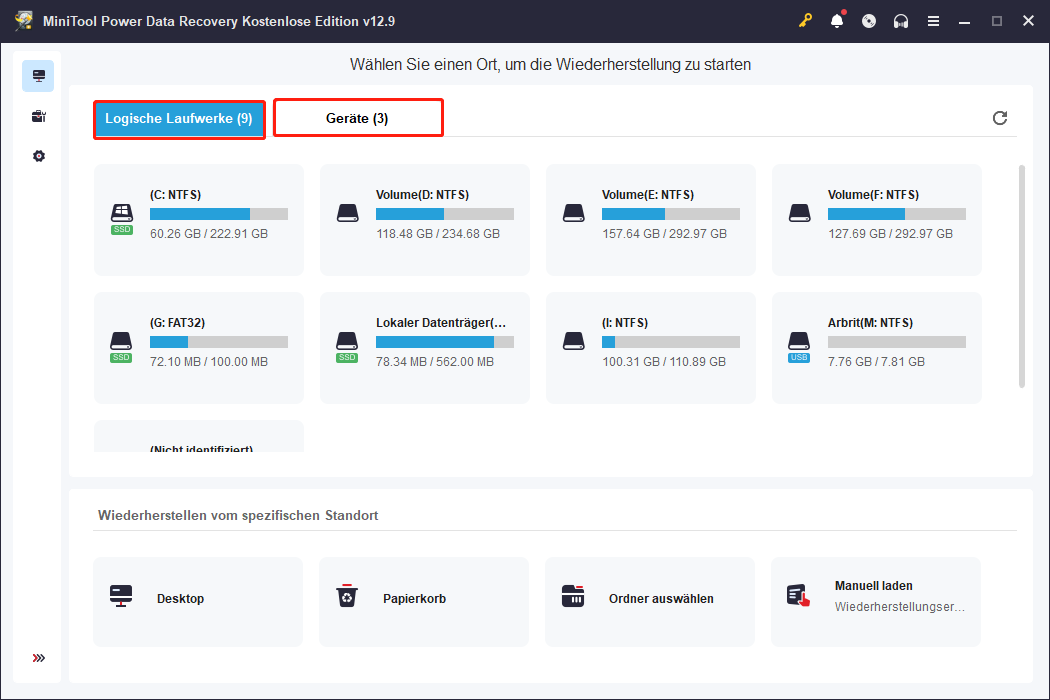The width and height of the screenshot is (1050, 700).
Task: Select the Volume D: NTFS drive icon
Action: pos(348,214)
